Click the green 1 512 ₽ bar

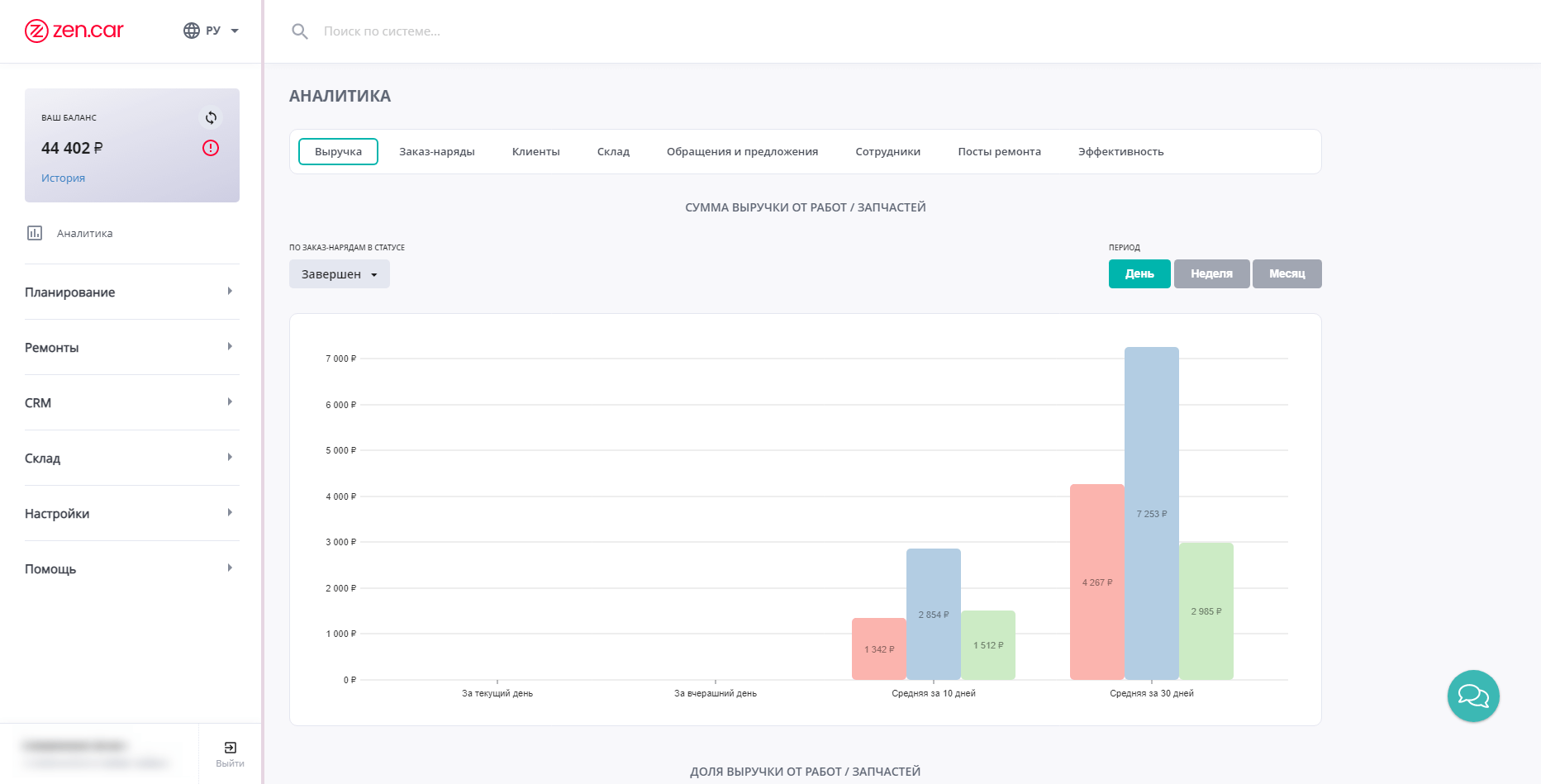pyautogui.click(x=988, y=645)
